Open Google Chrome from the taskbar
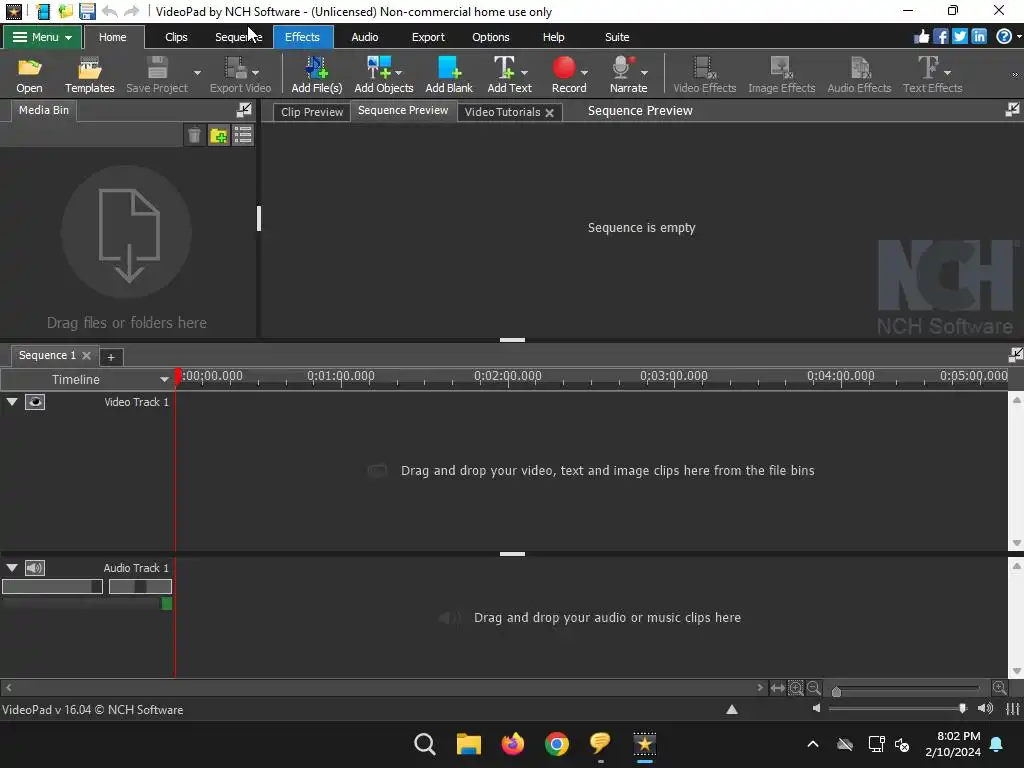Image resolution: width=1024 pixels, height=768 pixels. (x=556, y=744)
